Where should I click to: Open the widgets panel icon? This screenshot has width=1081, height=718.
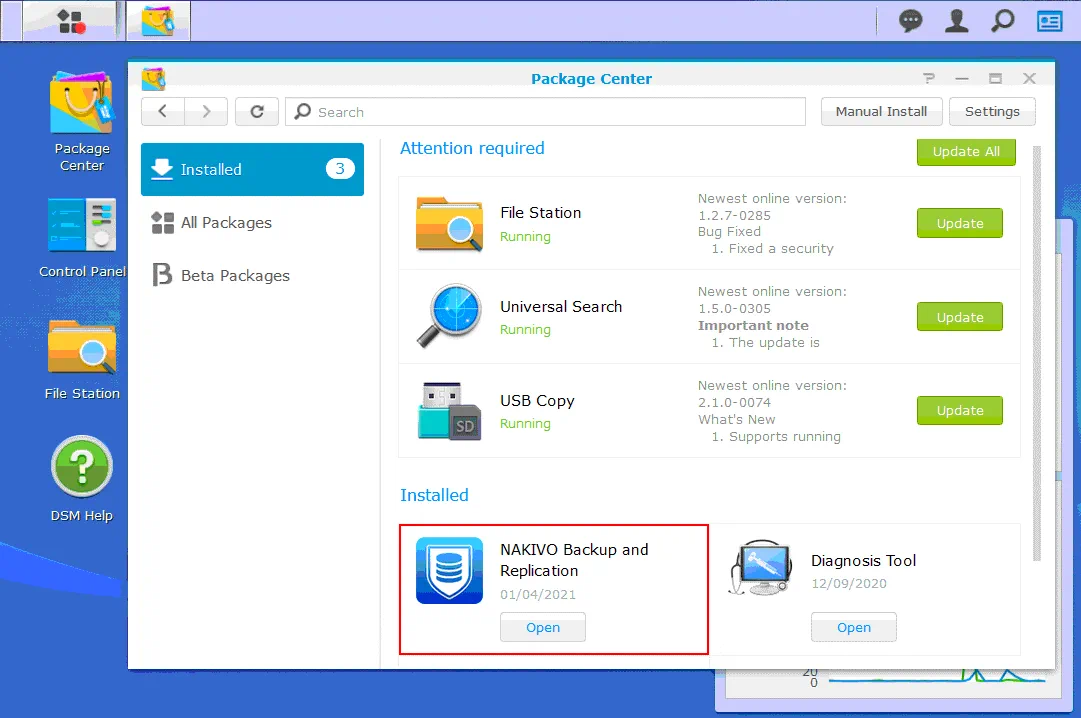coord(1049,21)
